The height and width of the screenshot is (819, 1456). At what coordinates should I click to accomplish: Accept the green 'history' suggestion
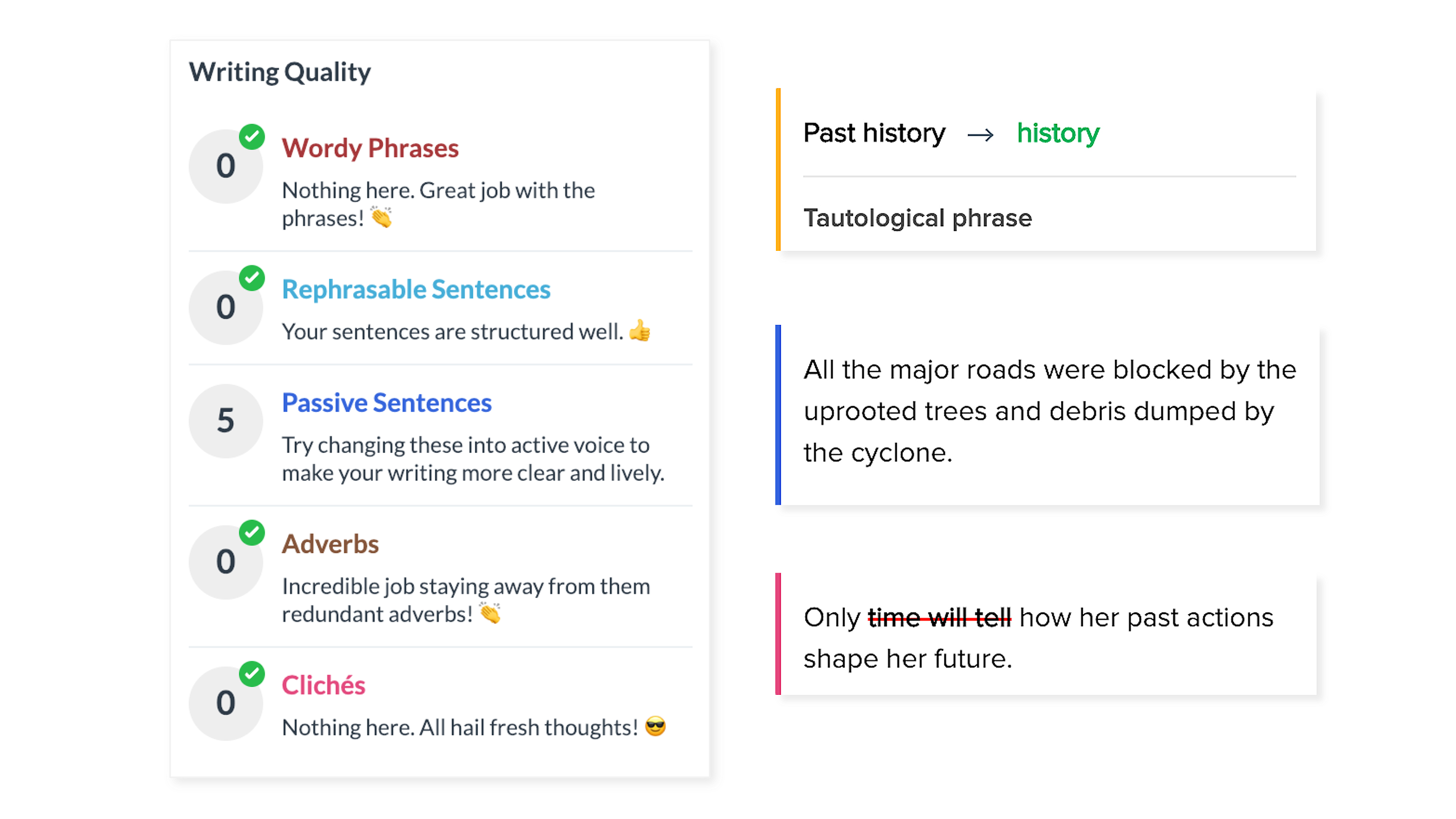(x=1058, y=133)
